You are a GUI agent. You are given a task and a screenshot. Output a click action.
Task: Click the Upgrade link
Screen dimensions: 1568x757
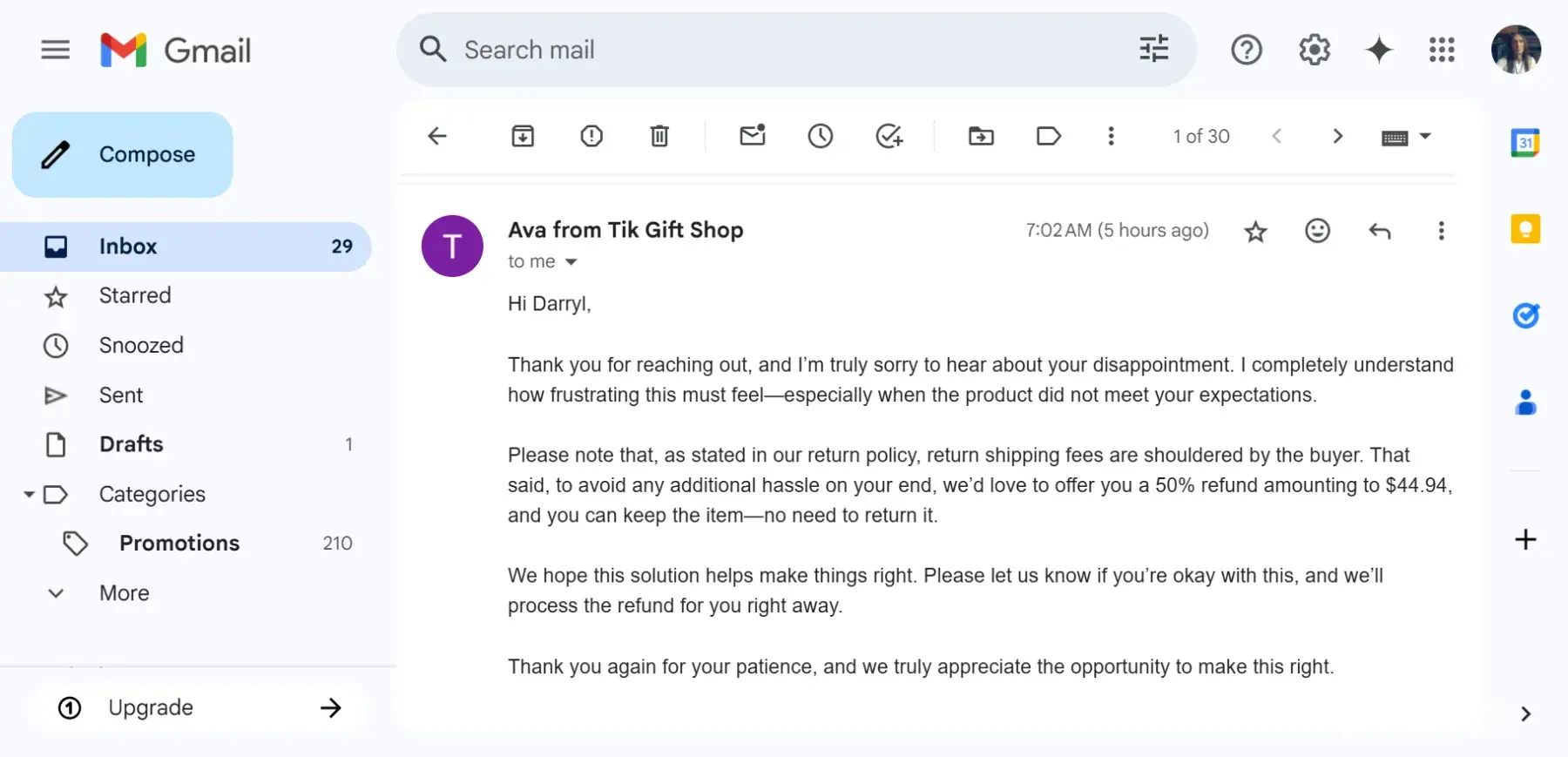pos(151,707)
